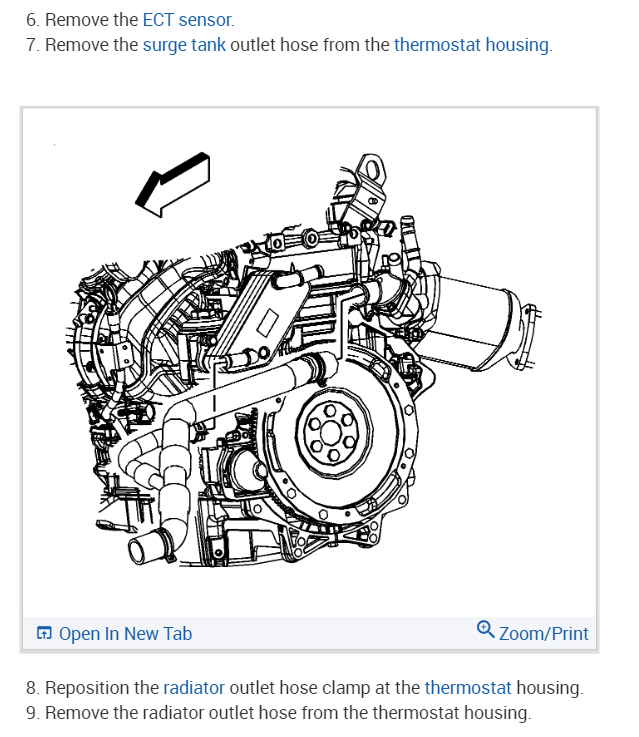Follow the surge tank link
The image size is (639, 737).
(x=184, y=45)
